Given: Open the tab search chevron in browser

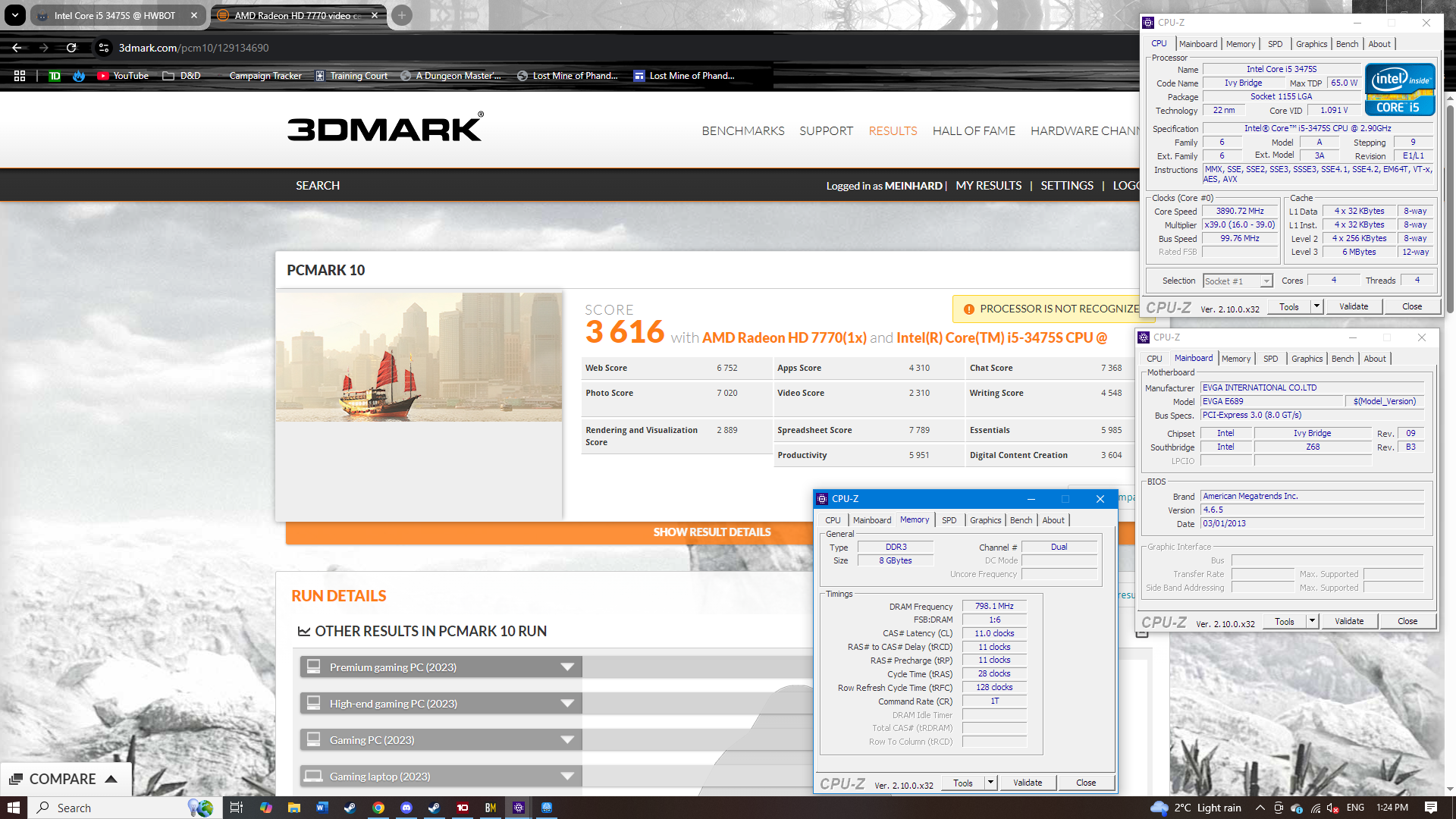Looking at the screenshot, I should pyautogui.click(x=15, y=15).
